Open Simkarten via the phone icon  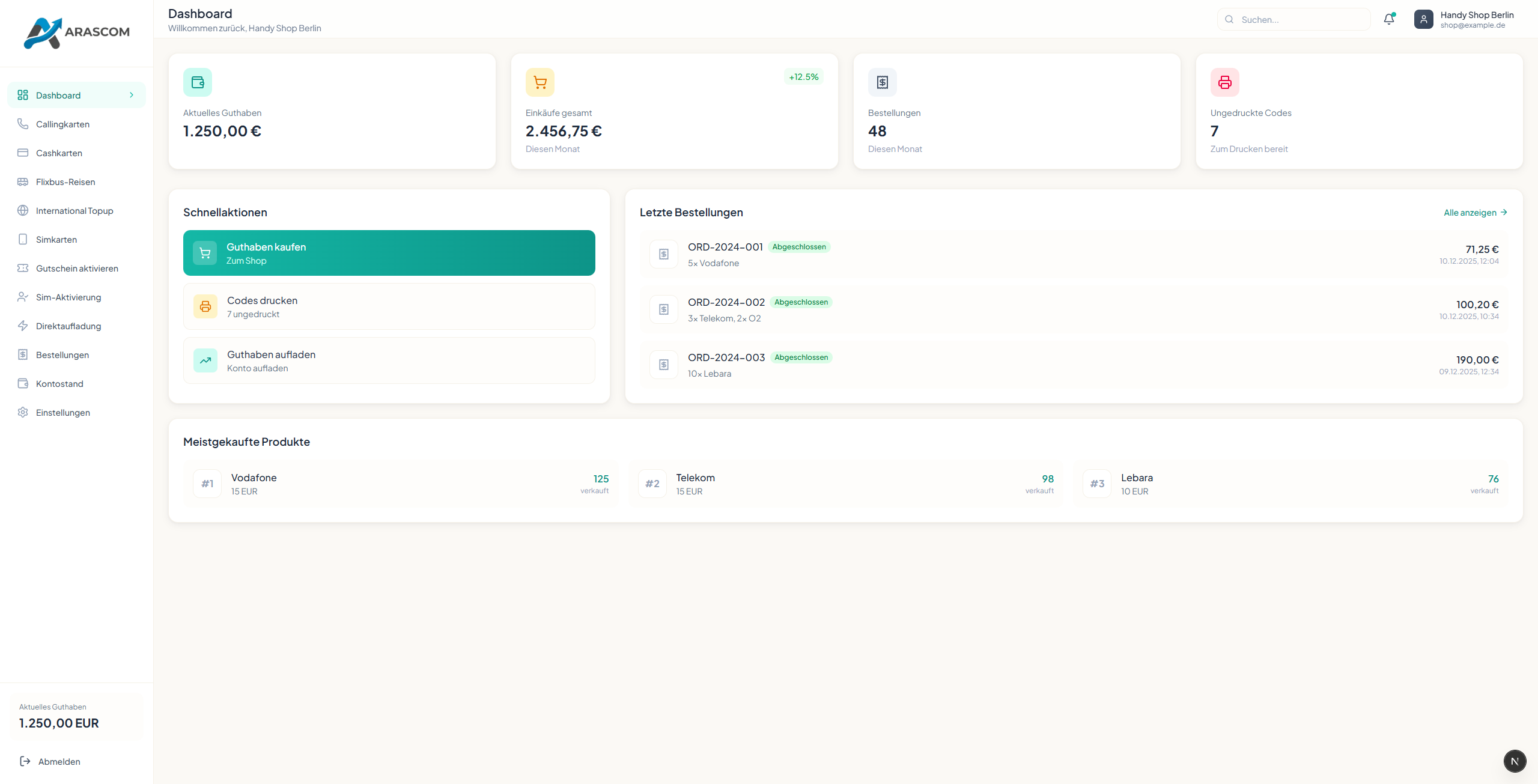(x=23, y=239)
